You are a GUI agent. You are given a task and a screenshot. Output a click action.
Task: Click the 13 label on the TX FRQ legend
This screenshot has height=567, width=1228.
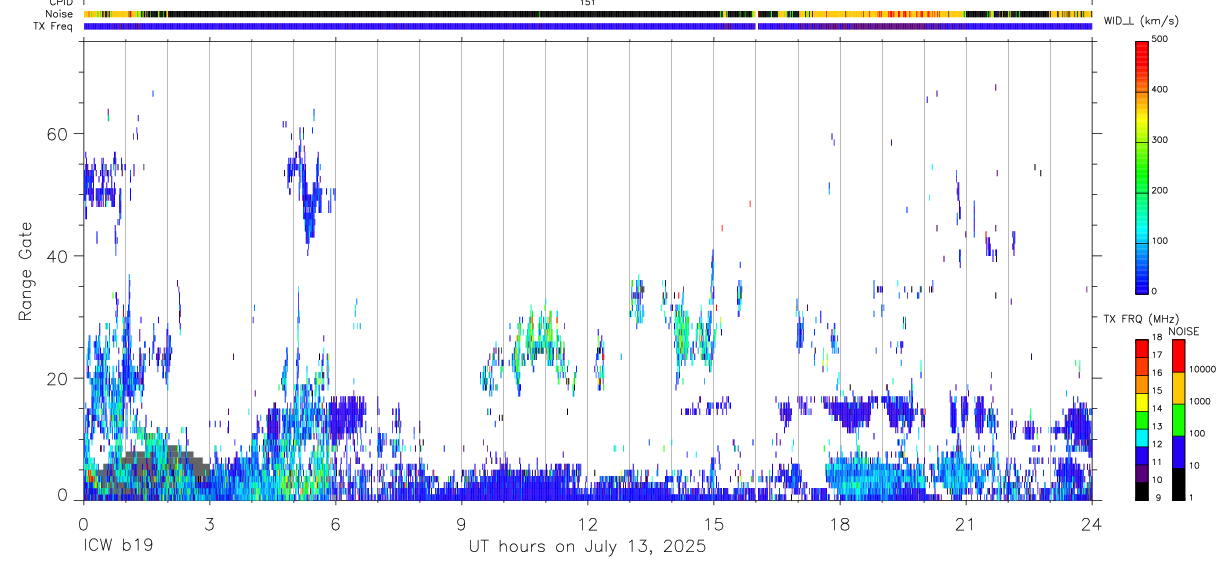pos(1156,426)
